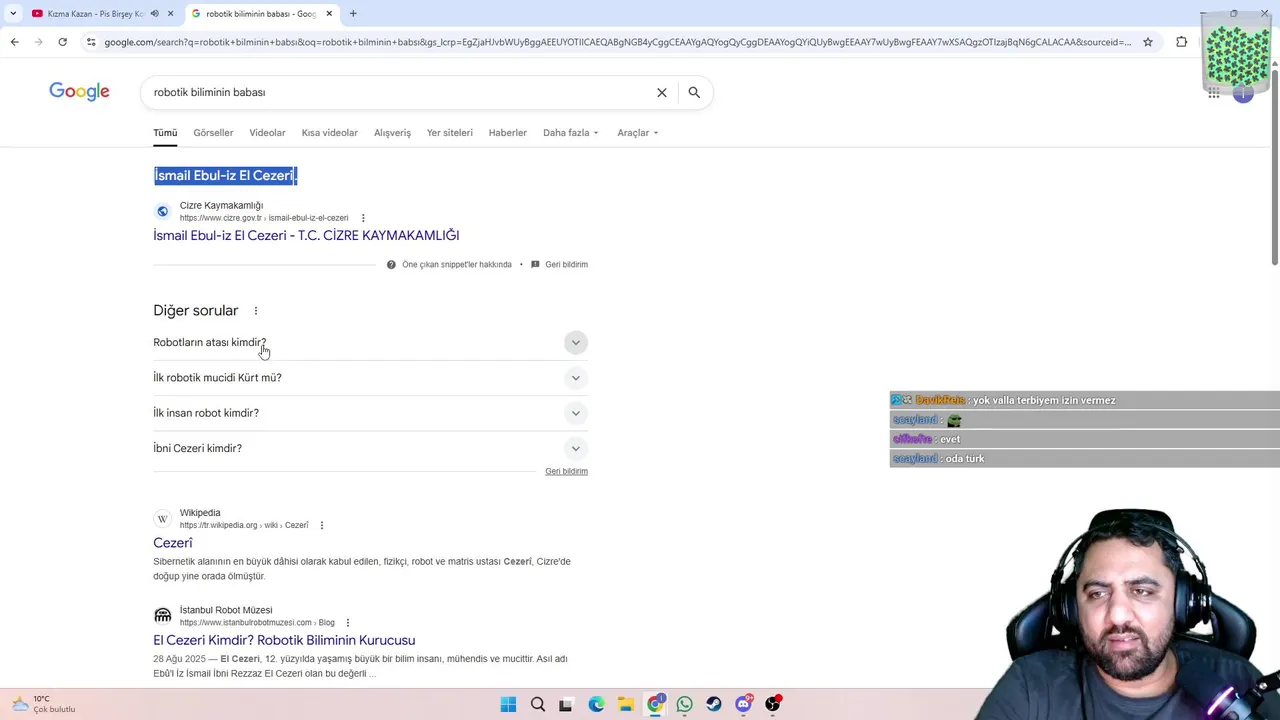The image size is (1280, 720).
Task: Expand 'Robotların atası kimdir?' question
Action: tap(370, 342)
